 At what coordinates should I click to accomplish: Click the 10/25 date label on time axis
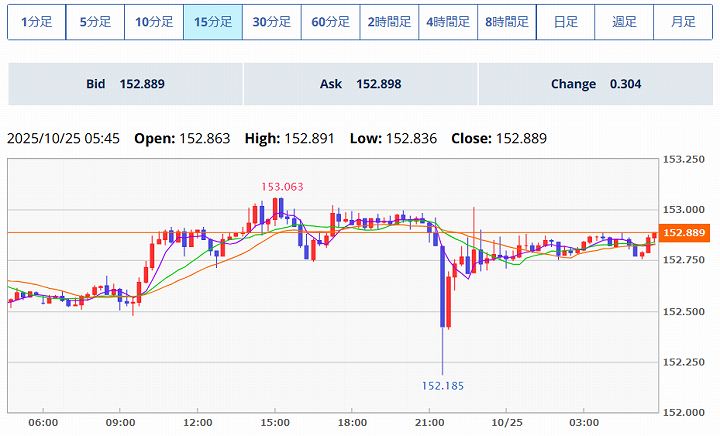[507, 423]
